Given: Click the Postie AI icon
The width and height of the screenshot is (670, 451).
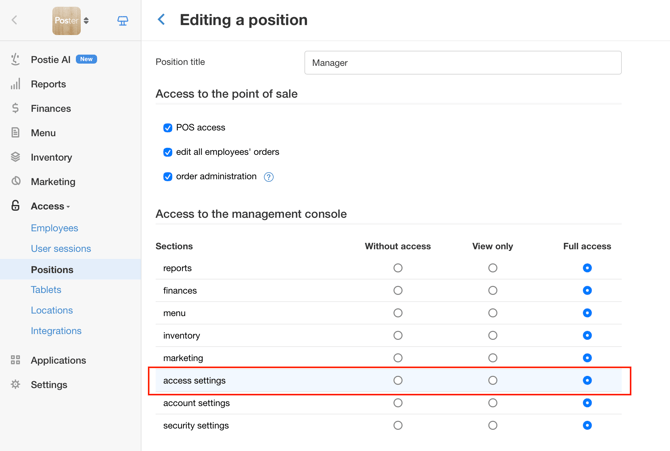Looking at the screenshot, I should tap(15, 59).
